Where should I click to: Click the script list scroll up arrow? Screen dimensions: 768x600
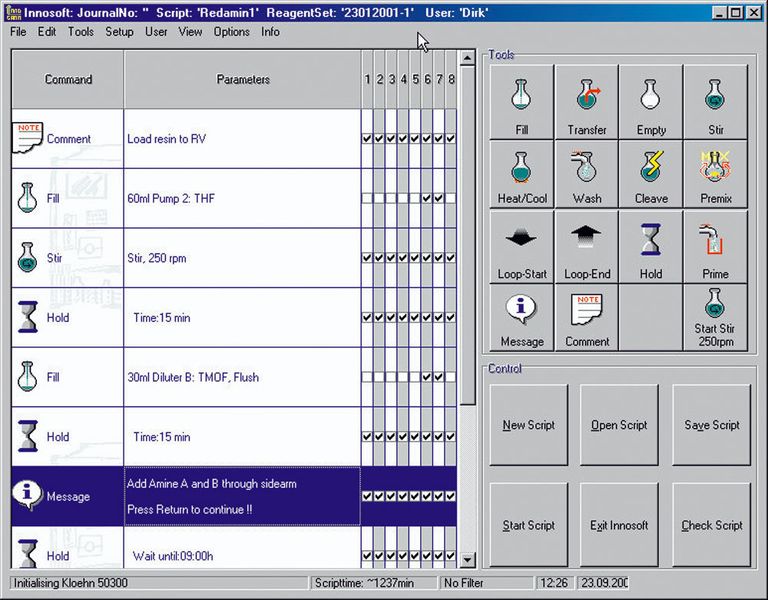pyautogui.click(x=467, y=58)
